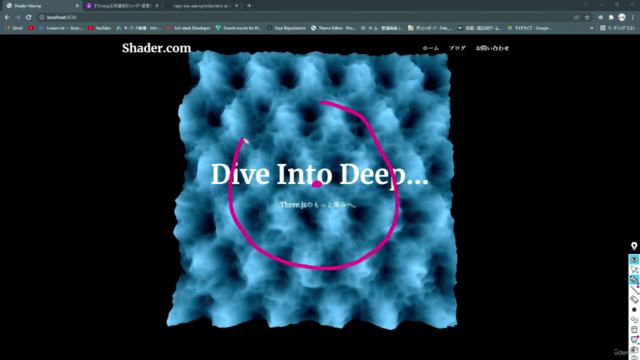
Task: Open the ホーム navigation link
Action: 431,48
